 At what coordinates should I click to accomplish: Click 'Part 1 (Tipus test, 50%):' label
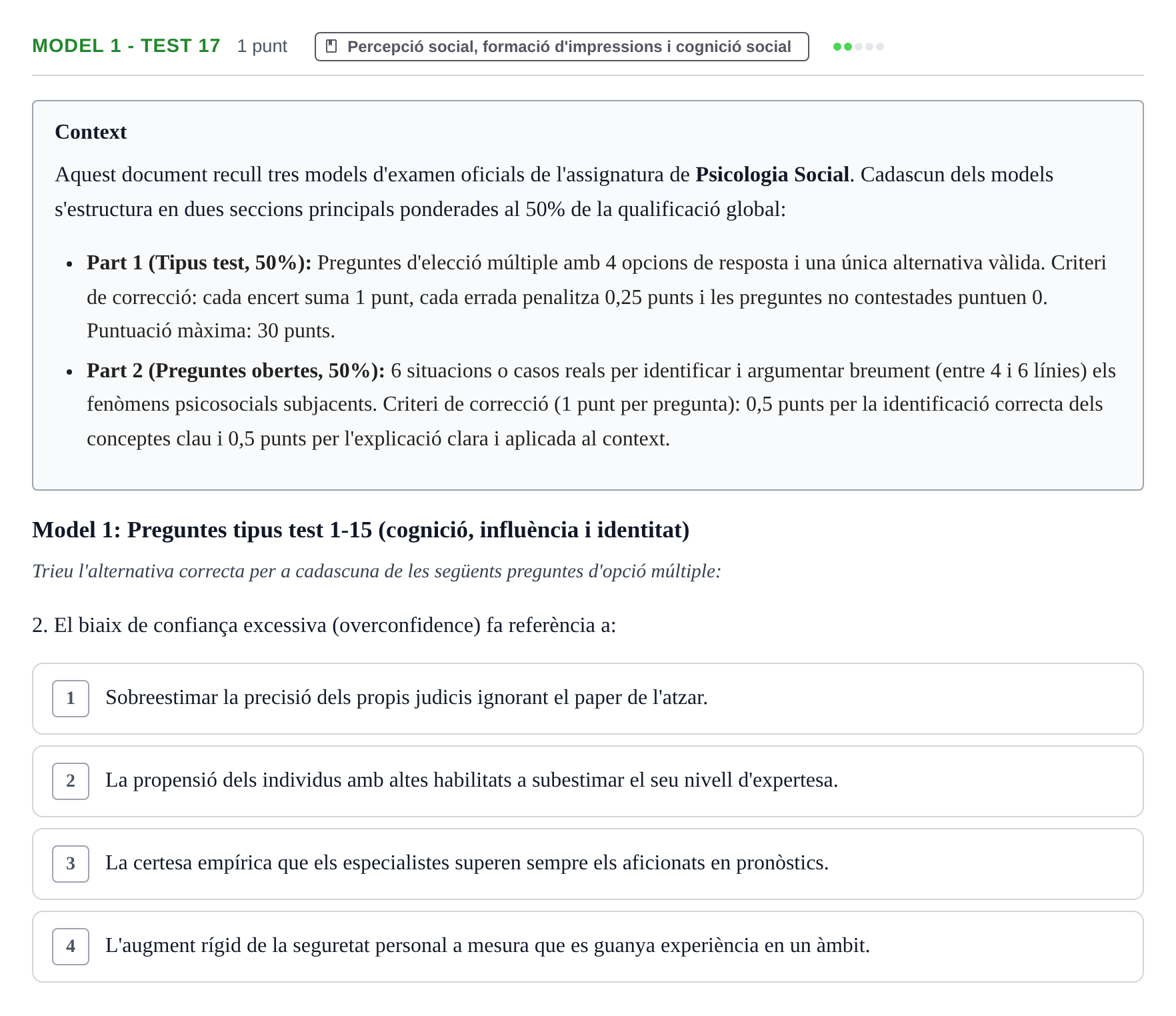tap(199, 263)
